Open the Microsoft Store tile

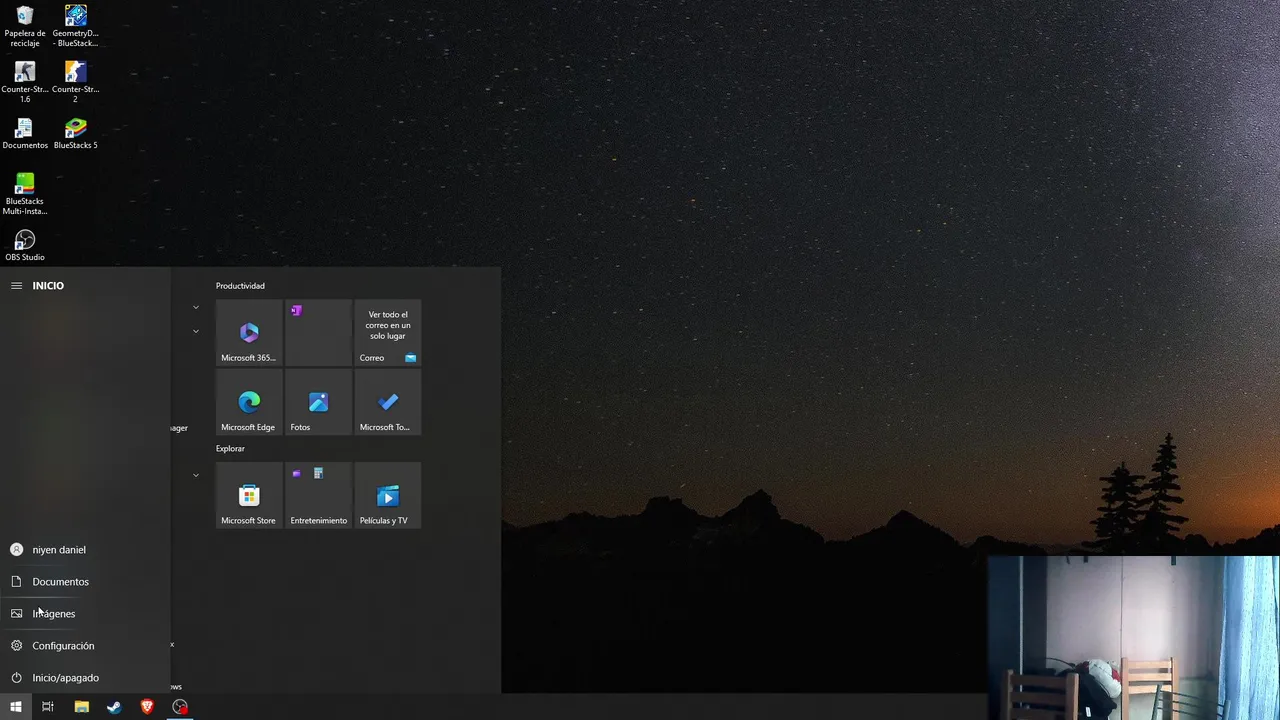tap(249, 495)
